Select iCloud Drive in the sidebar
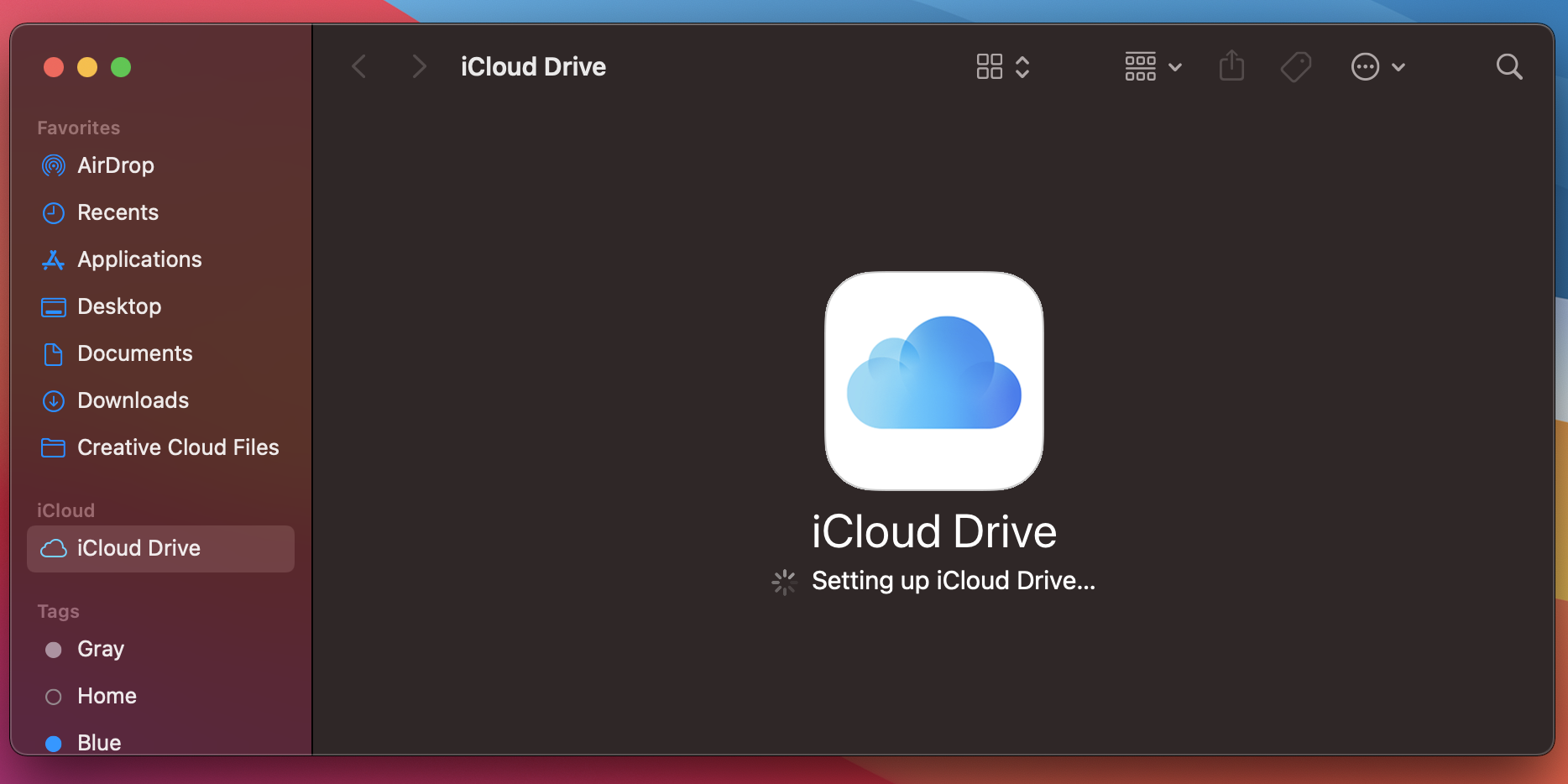The image size is (1568, 784). tap(160, 549)
